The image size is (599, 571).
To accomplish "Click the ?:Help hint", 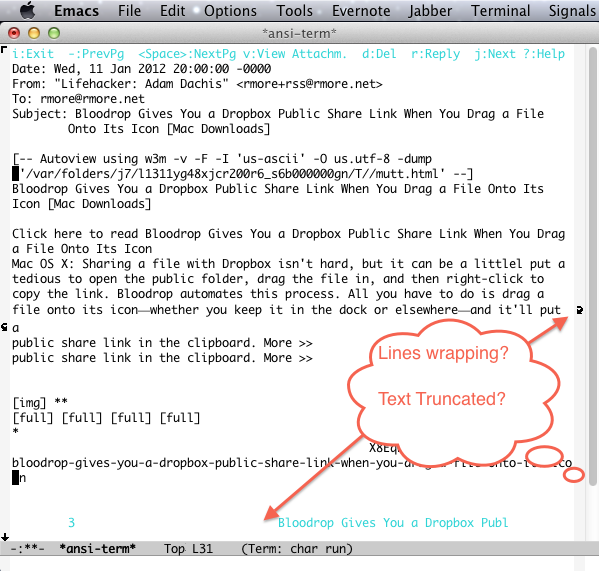I will [544, 54].
